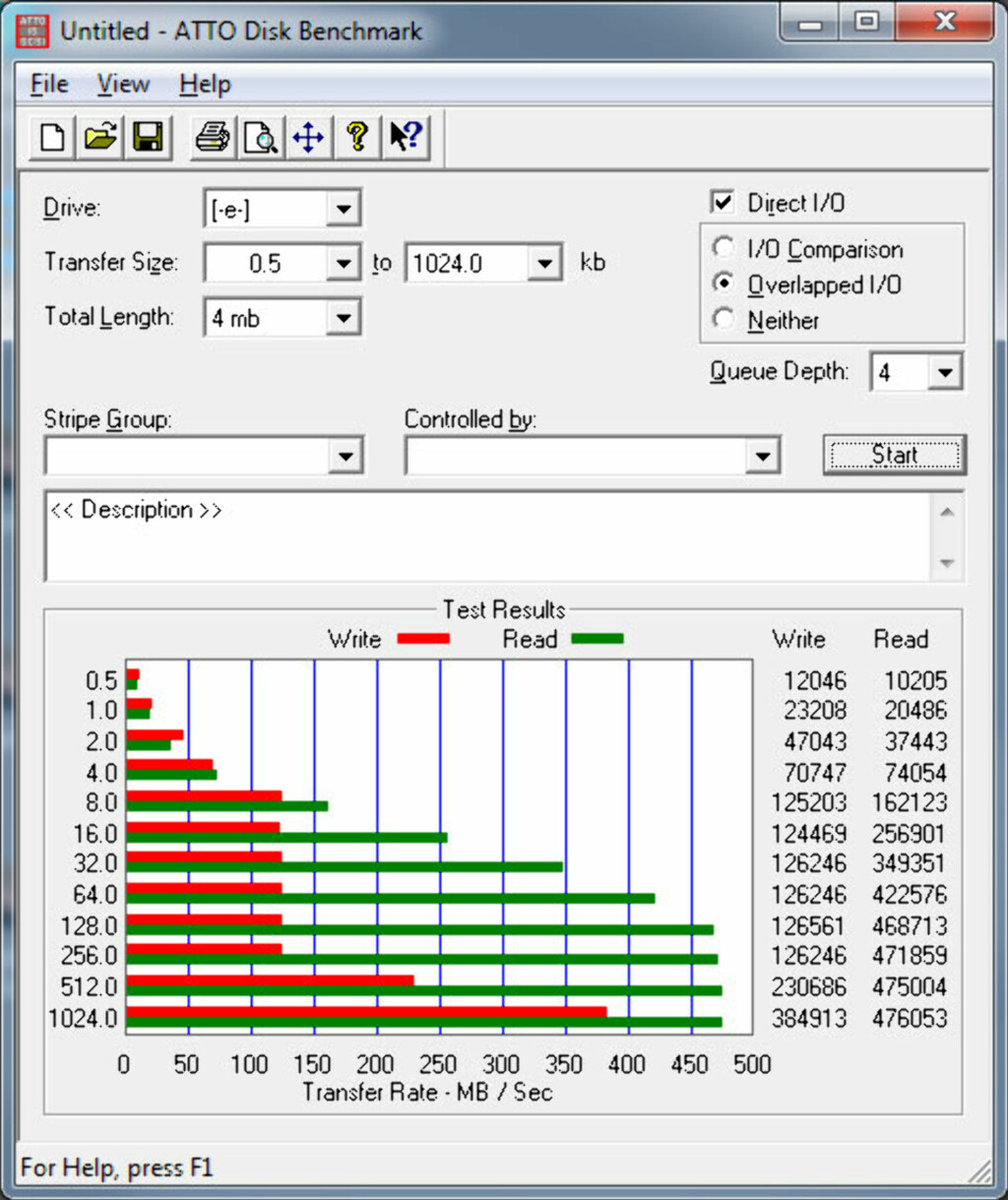Click the Read value 10205
The height and width of the screenshot is (1200, 1008).
tap(915, 680)
